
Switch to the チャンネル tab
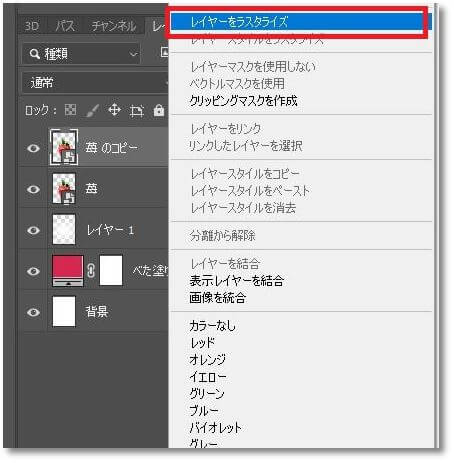coord(114,26)
